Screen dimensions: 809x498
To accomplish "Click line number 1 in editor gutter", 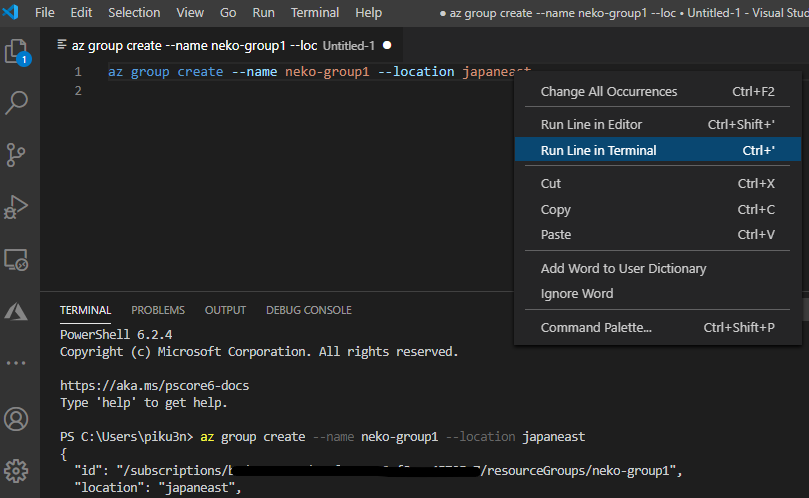I will coord(78,71).
